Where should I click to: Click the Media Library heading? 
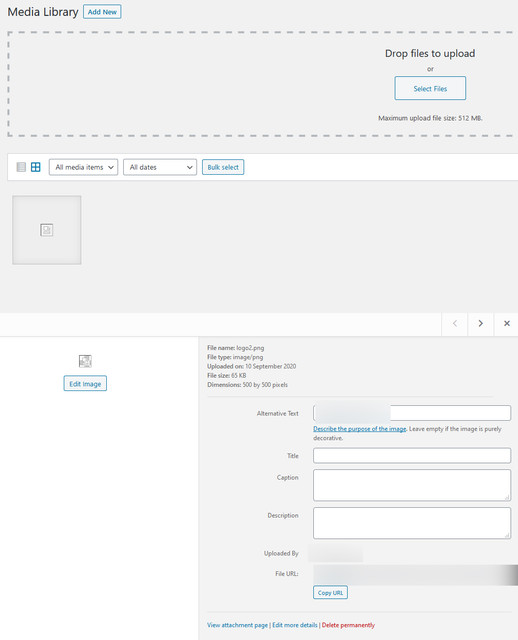coord(43,12)
